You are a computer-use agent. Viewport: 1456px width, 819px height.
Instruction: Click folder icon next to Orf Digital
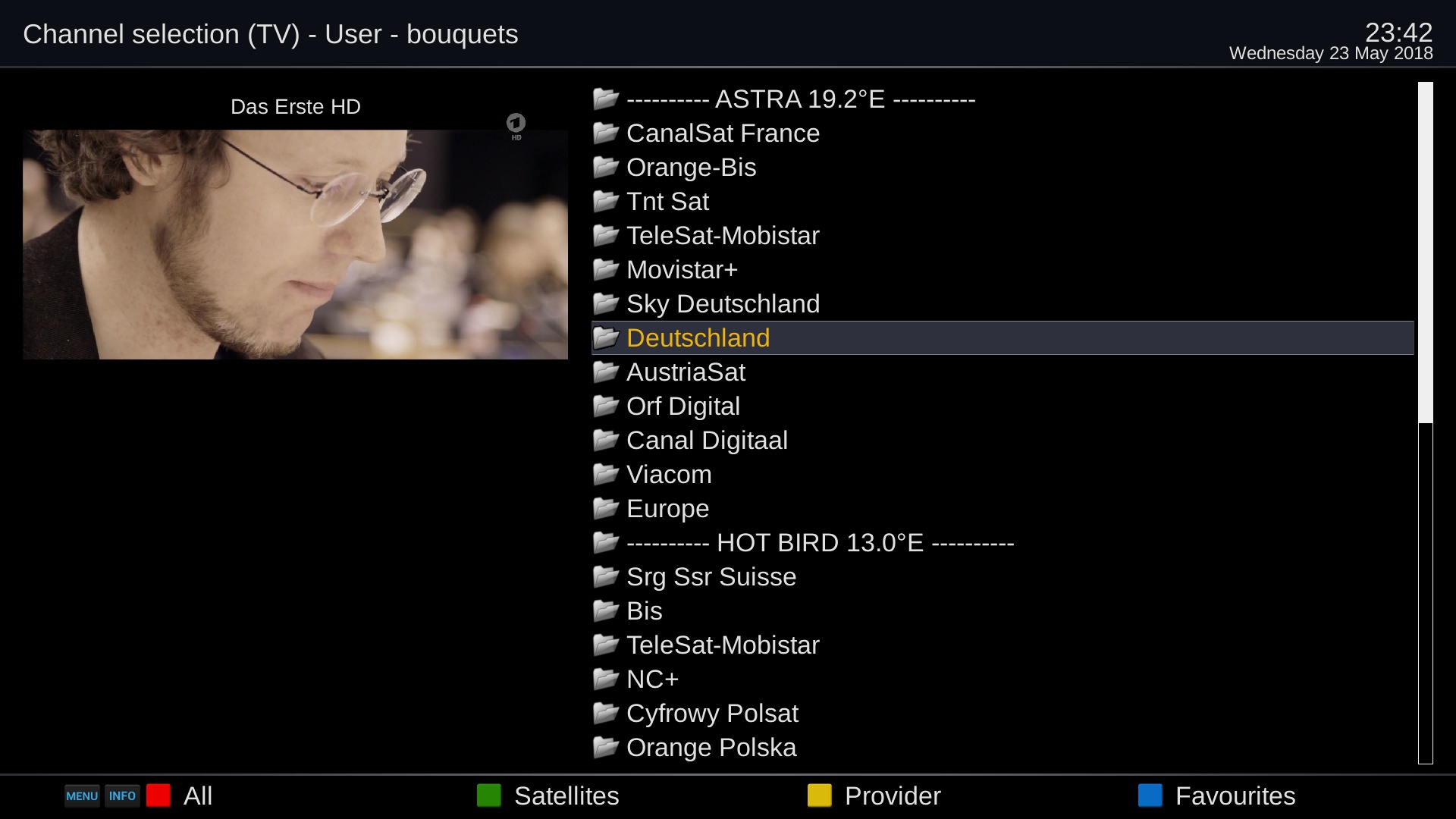click(x=606, y=406)
